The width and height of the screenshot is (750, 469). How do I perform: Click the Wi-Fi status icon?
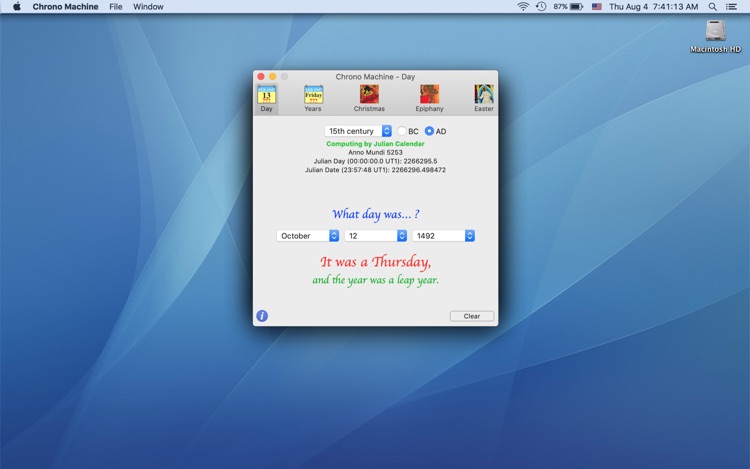coord(523,7)
